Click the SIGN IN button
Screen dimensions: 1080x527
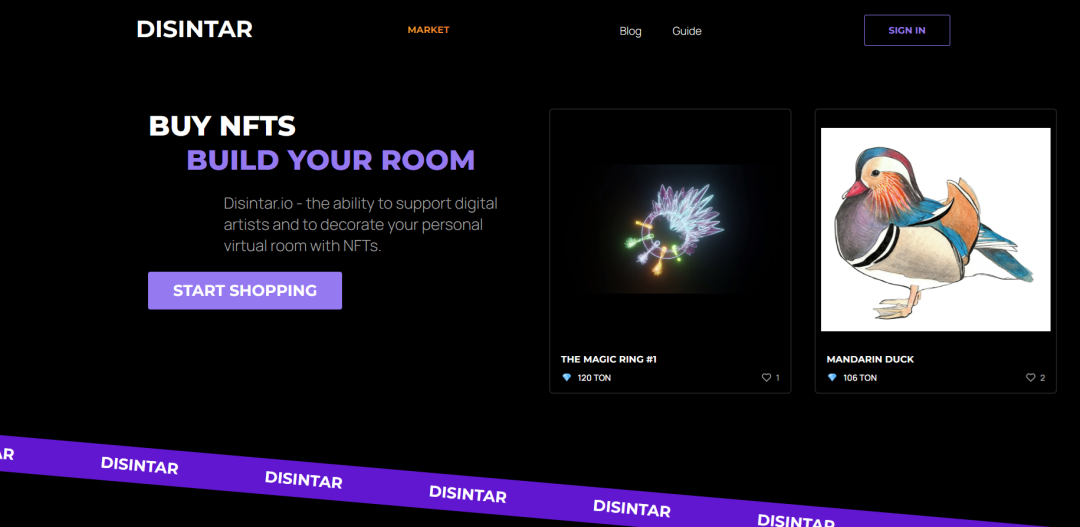click(906, 30)
